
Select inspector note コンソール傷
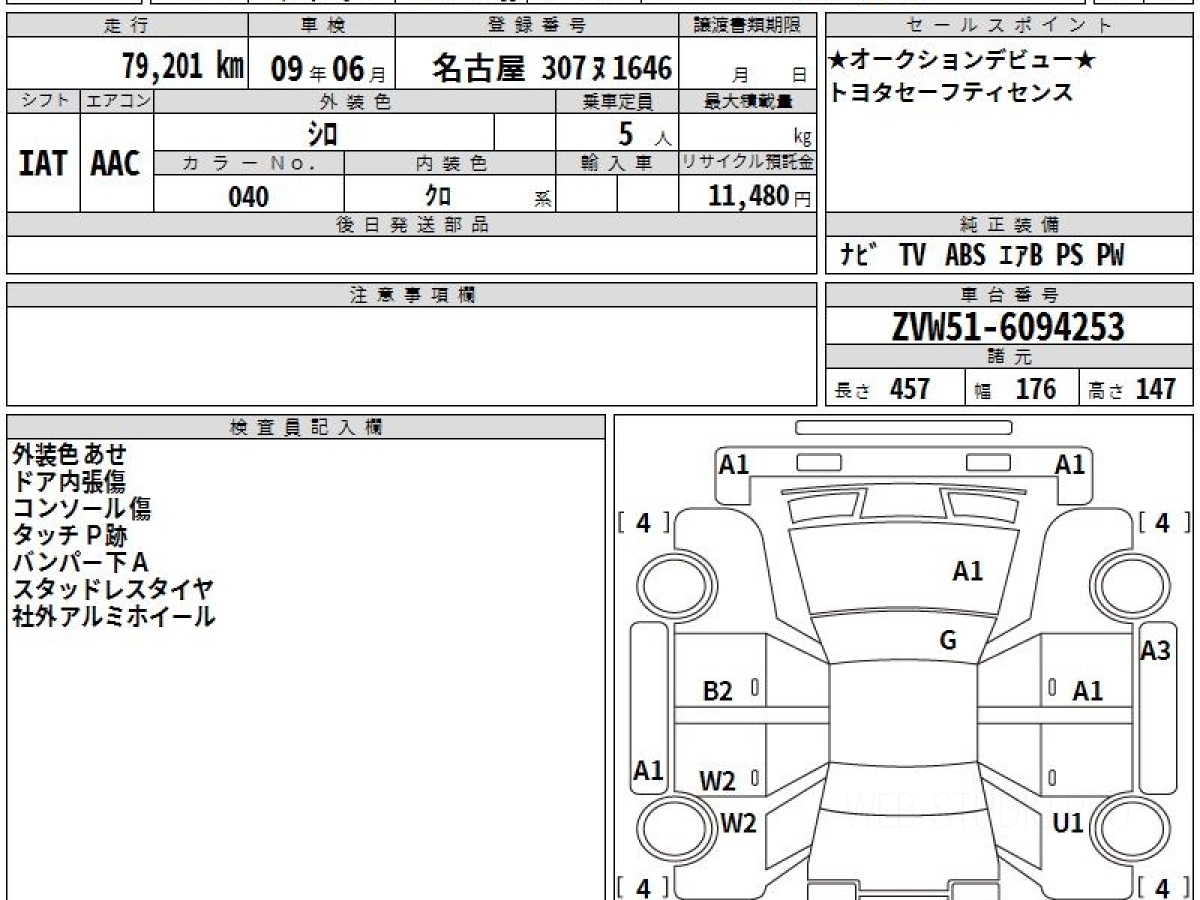[x=82, y=509]
